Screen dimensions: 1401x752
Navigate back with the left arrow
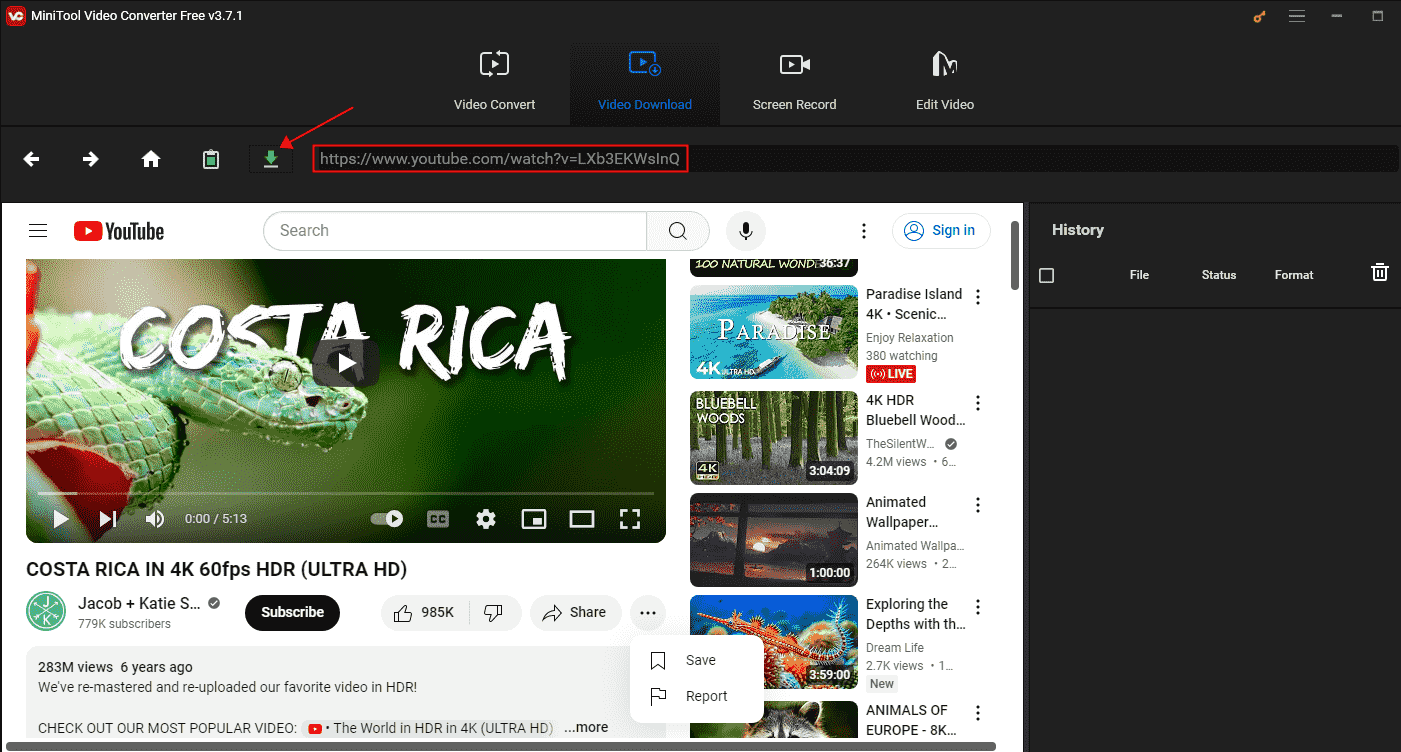click(32, 159)
